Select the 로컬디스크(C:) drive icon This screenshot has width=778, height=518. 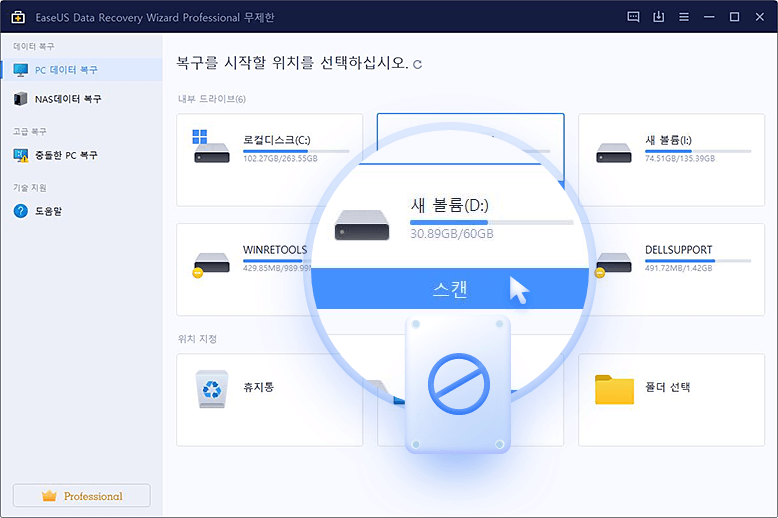[x=210, y=146]
